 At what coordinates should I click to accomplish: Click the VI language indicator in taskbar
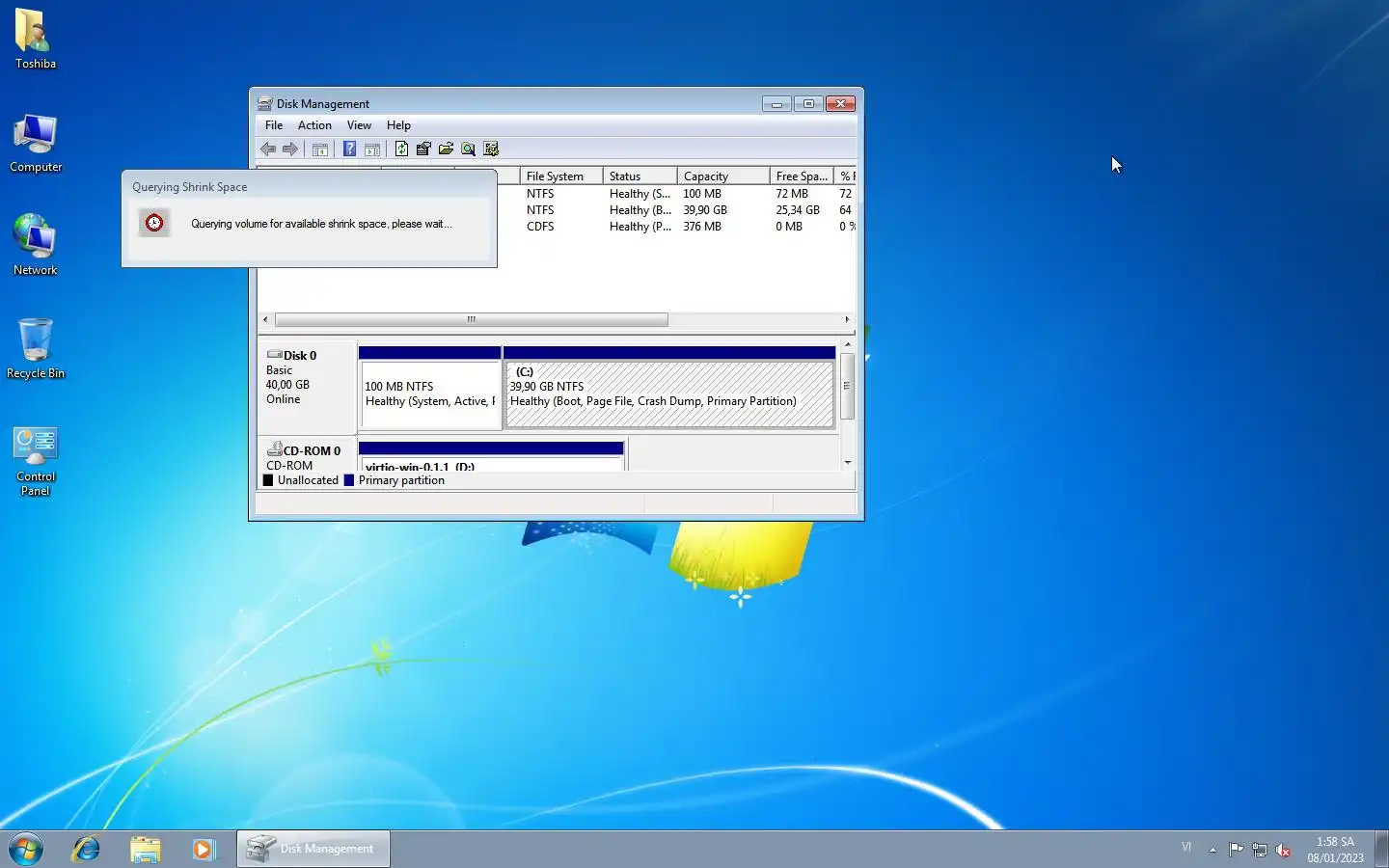(x=1186, y=848)
